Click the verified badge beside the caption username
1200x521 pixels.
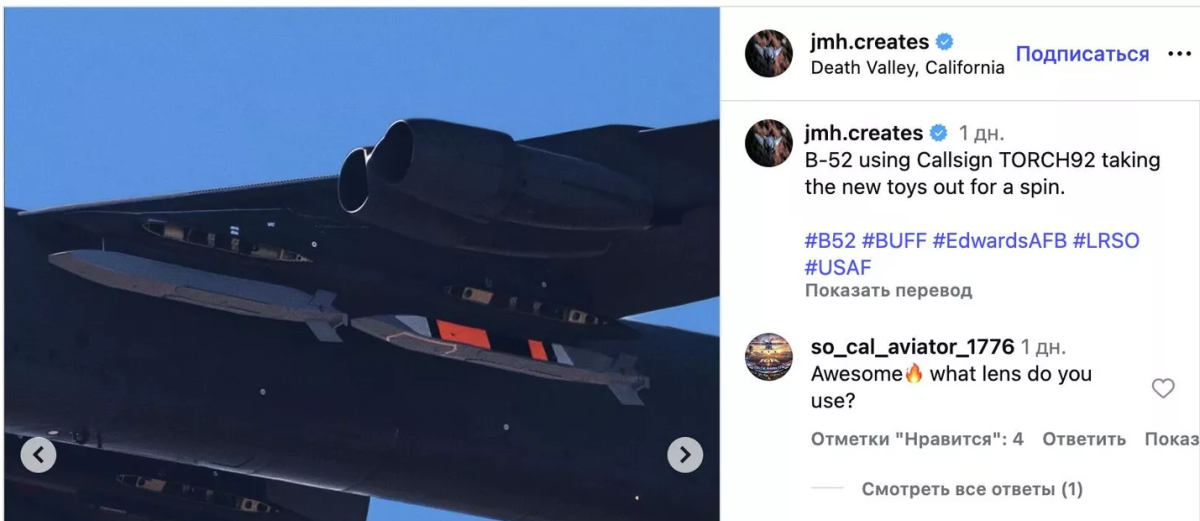coord(939,133)
